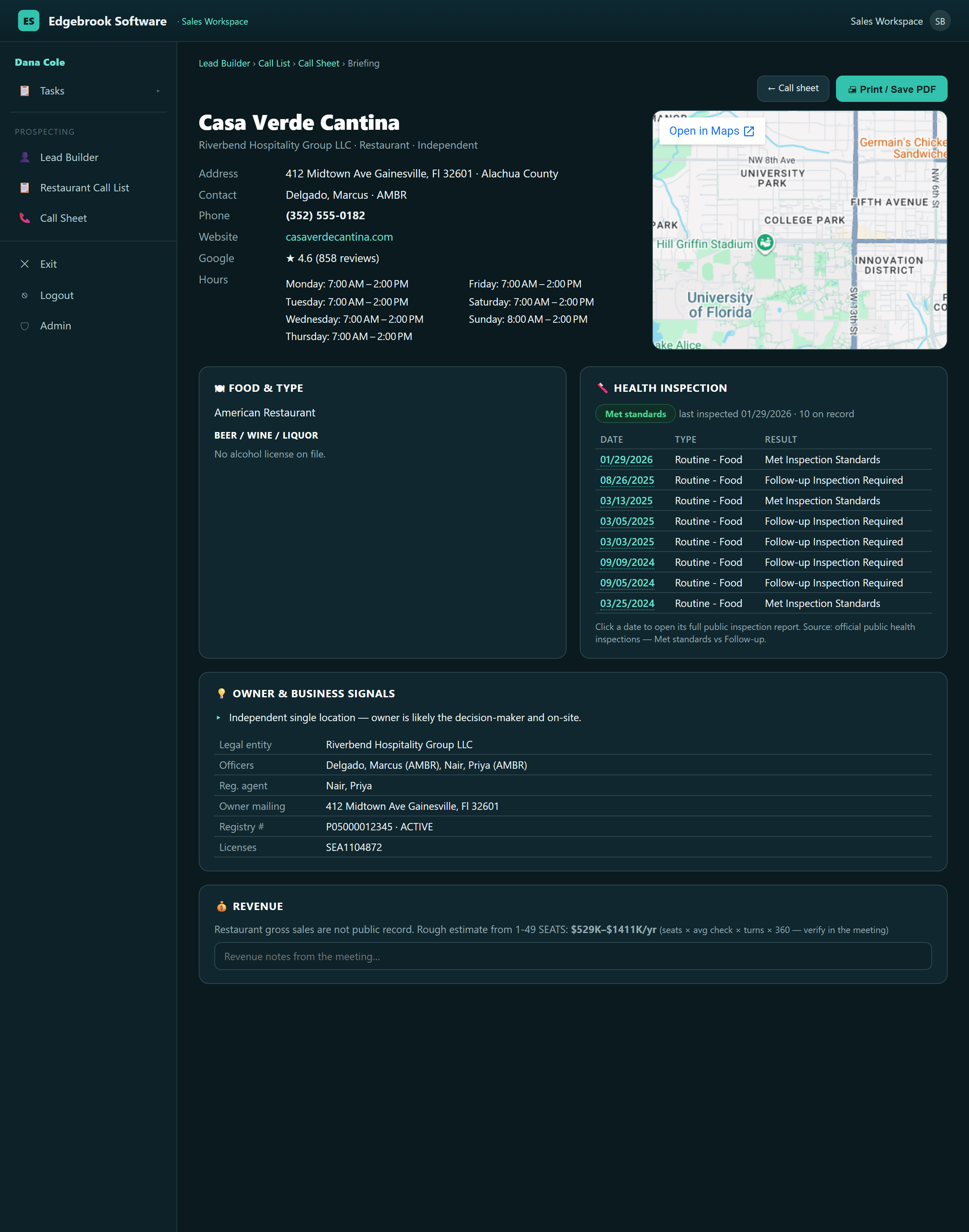Open the 03/13/2025 inspection report
This screenshot has width=969, height=1232.
tap(626, 501)
